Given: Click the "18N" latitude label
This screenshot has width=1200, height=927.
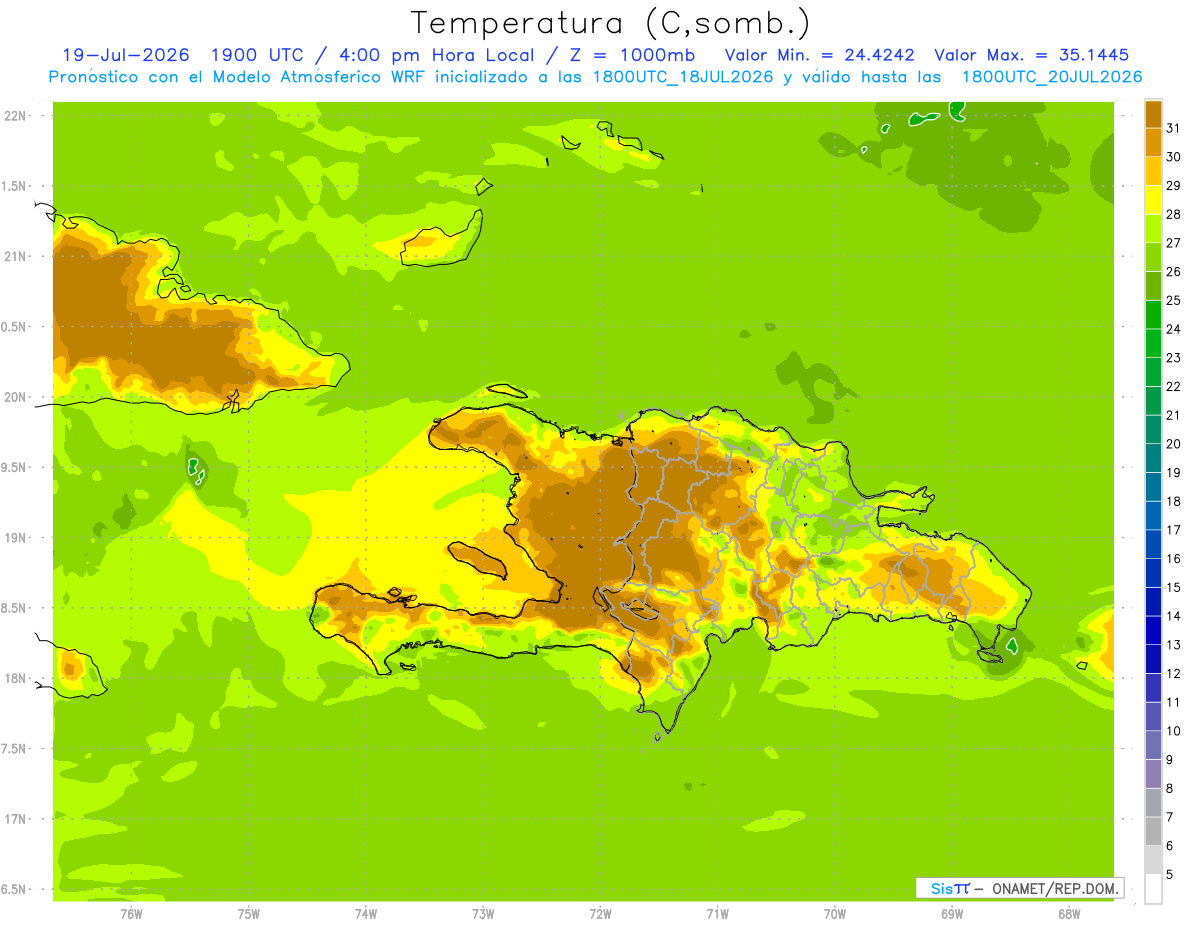Looking at the screenshot, I should [x=16, y=678].
